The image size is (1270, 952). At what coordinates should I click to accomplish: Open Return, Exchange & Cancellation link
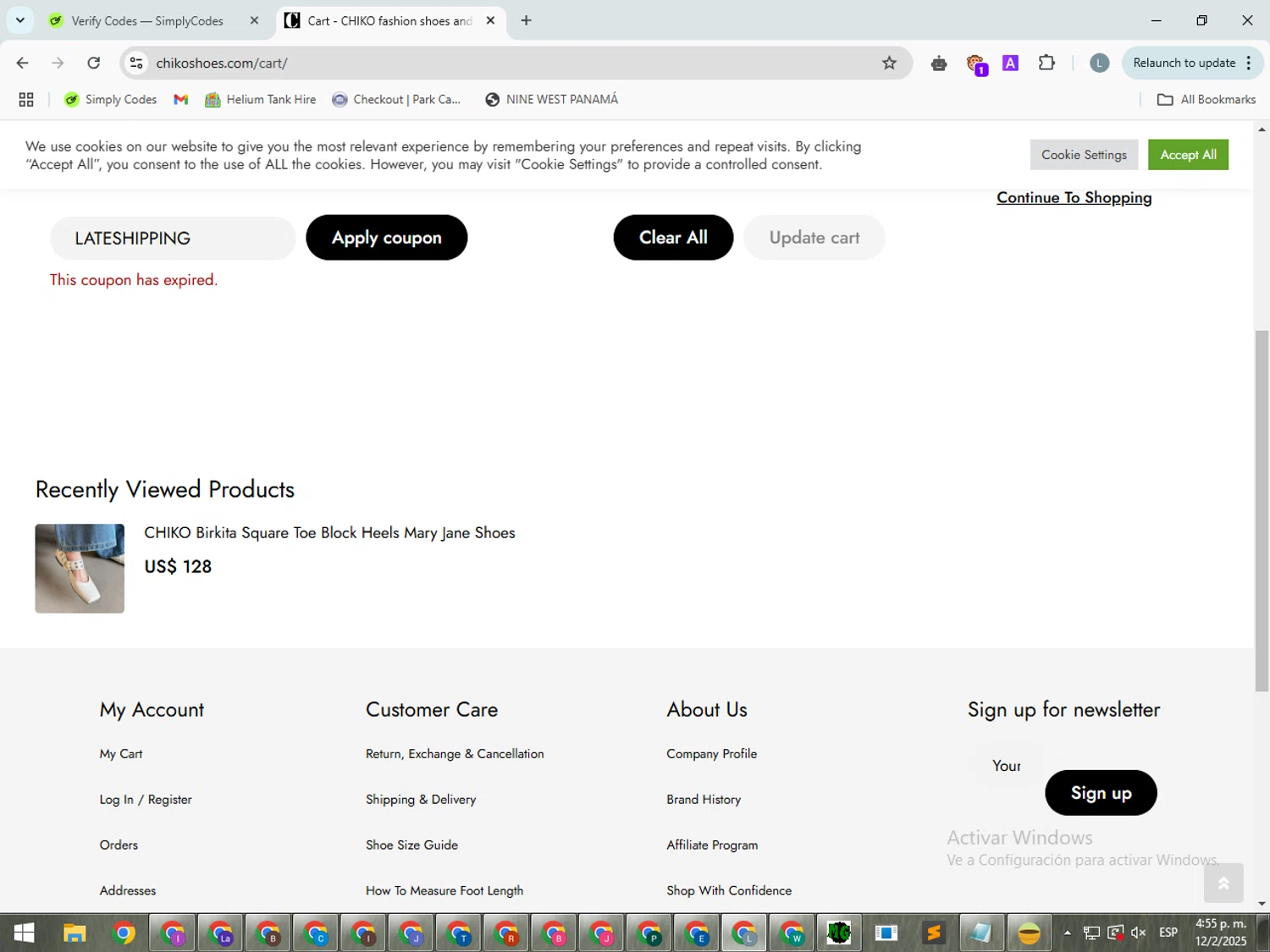click(x=455, y=754)
